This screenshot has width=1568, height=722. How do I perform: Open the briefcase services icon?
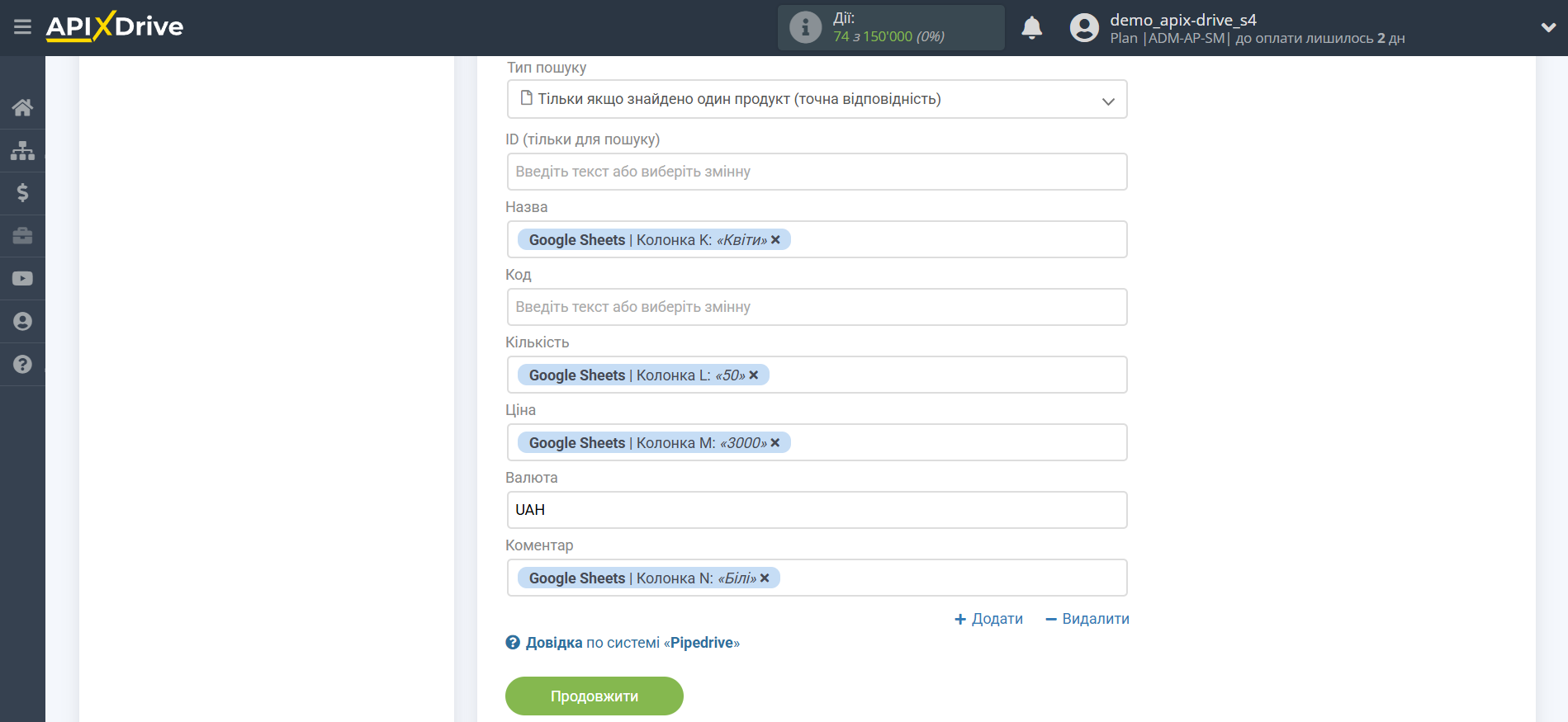click(22, 236)
